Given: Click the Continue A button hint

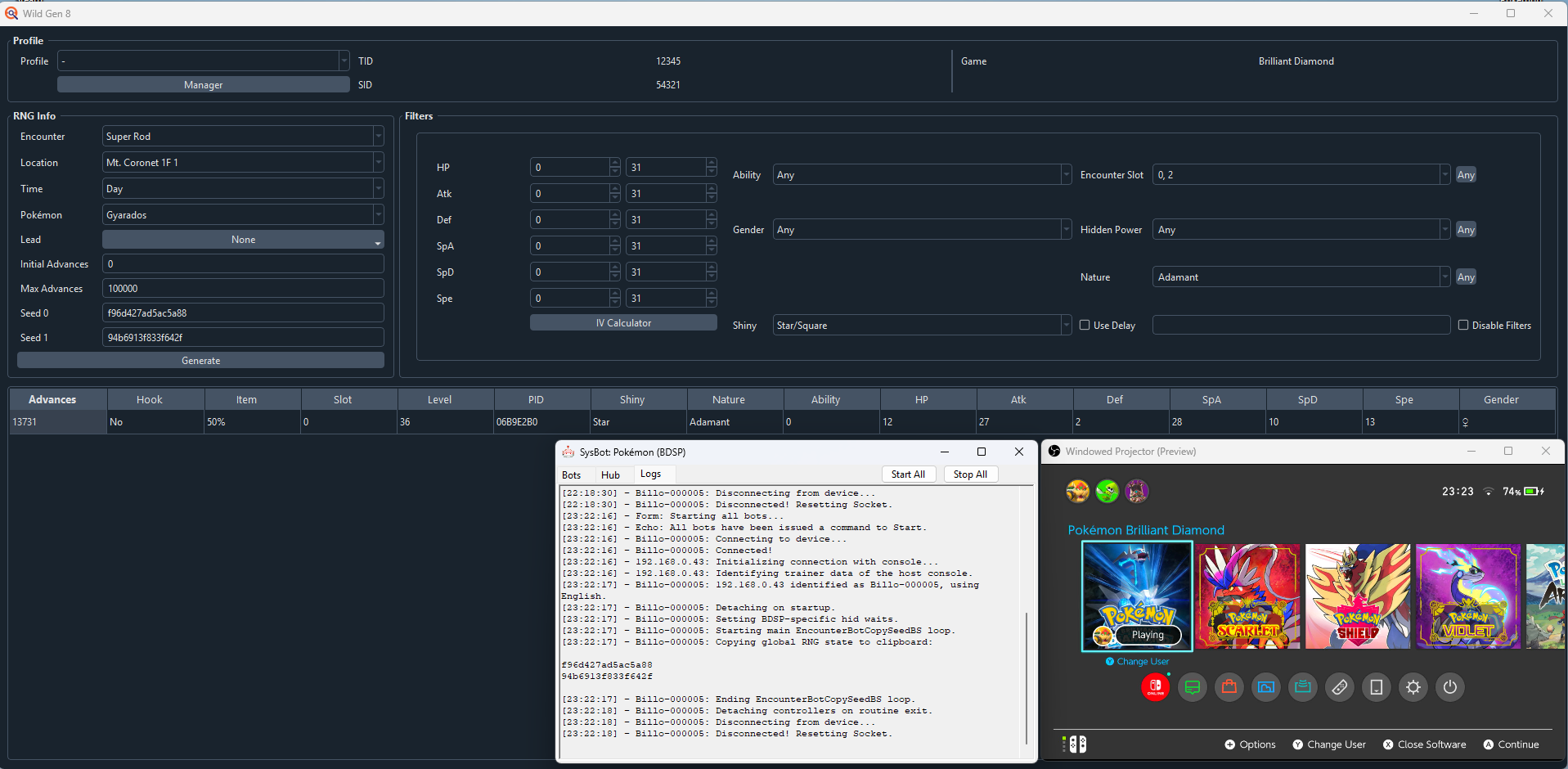Looking at the screenshot, I should 1512,744.
